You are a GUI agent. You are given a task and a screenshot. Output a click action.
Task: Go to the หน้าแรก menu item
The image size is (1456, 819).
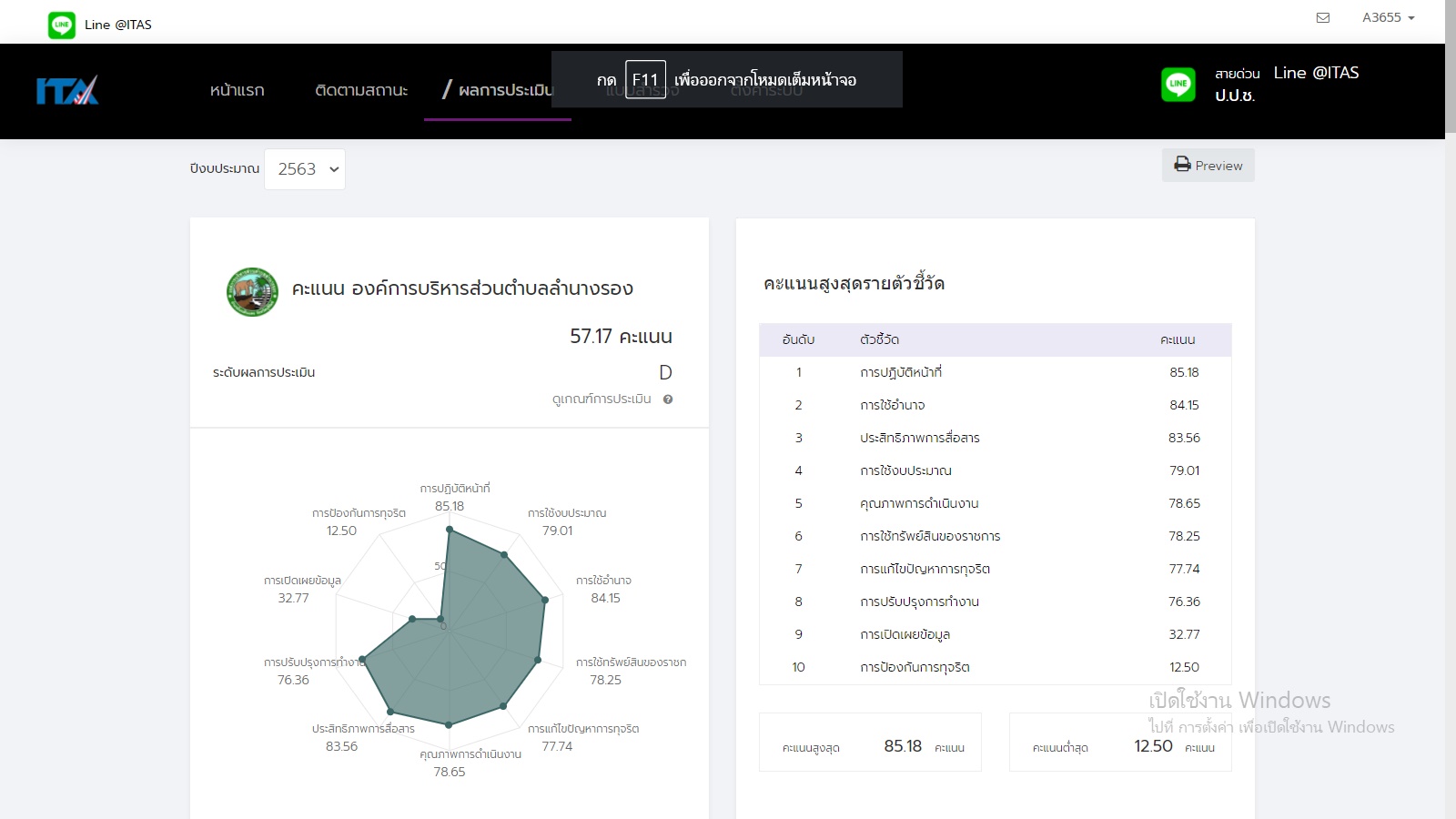(237, 90)
